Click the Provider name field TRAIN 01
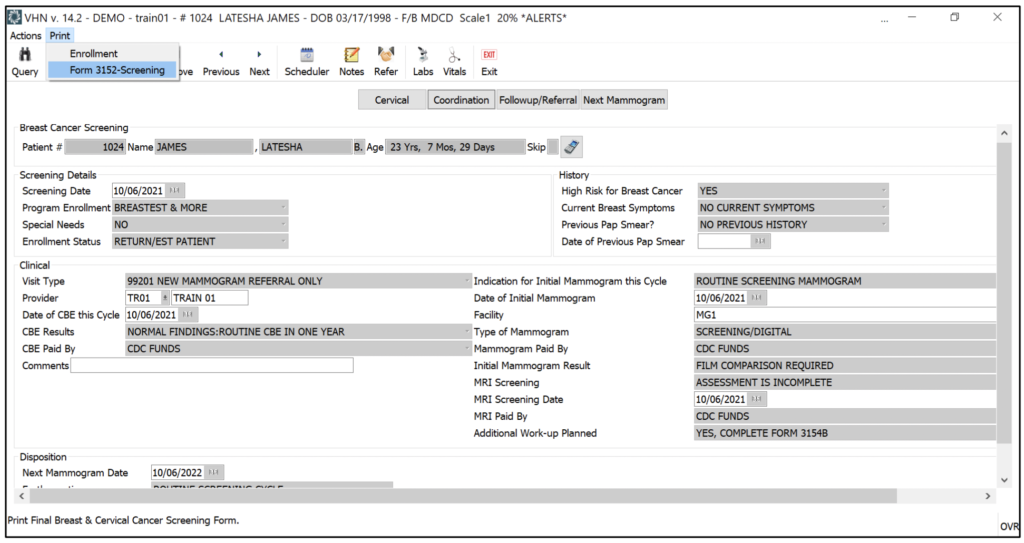 pyautogui.click(x=210, y=298)
